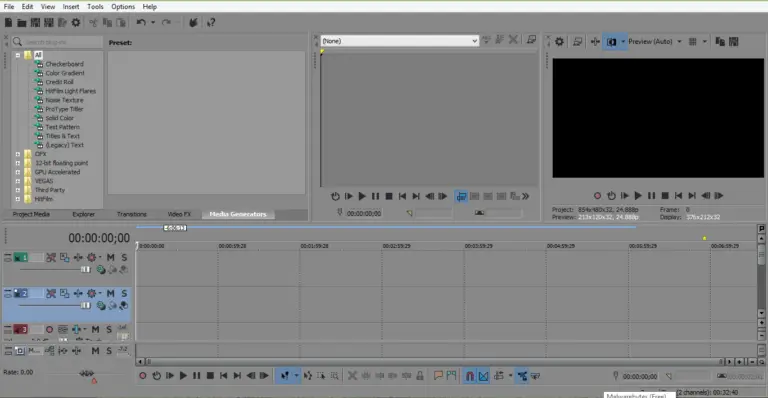The width and height of the screenshot is (768, 398).
Task: Click bypass motion blur icon on track 1
Action: (51, 257)
